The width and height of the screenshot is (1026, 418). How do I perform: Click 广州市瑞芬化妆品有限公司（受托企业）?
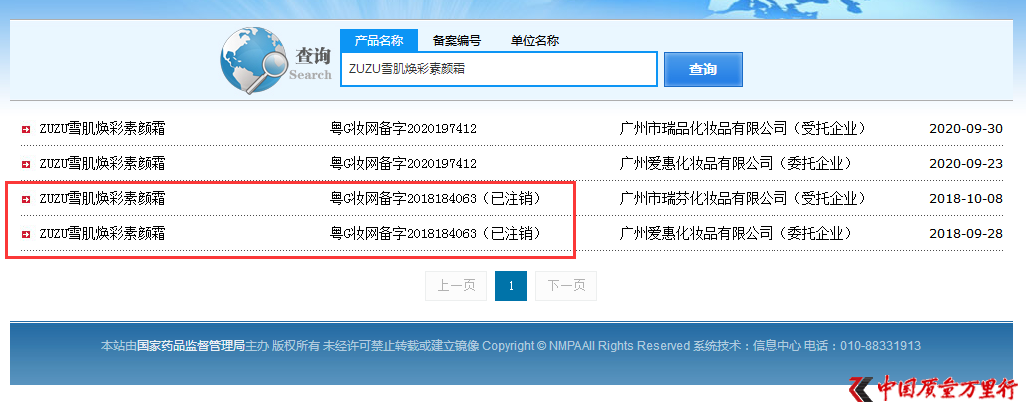(x=745, y=198)
